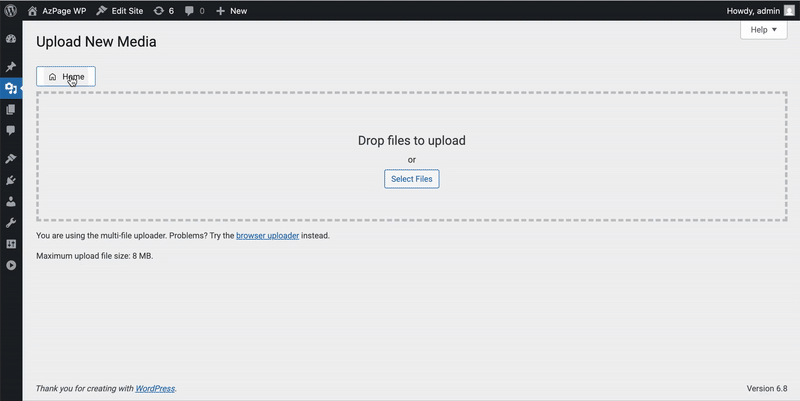Open the Settings sliders icon in sidebar

(11, 244)
